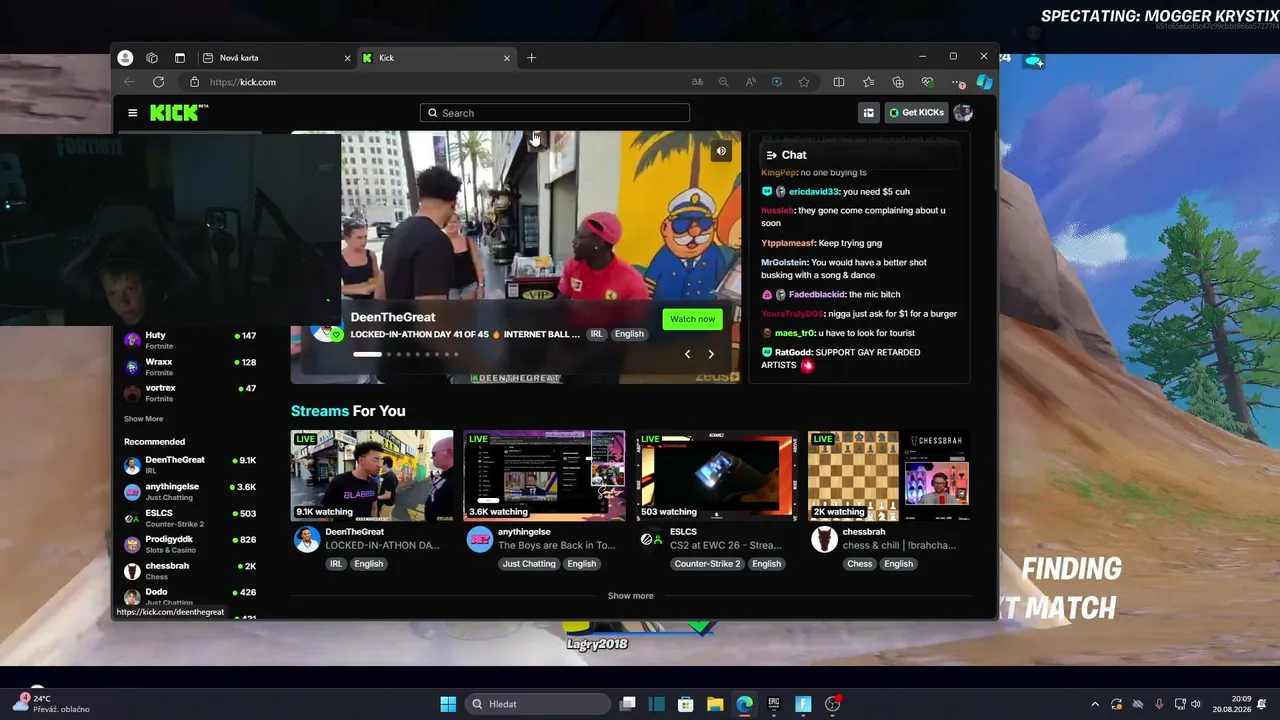
Task: Show the previous featured stream arrow
Action: pos(687,354)
